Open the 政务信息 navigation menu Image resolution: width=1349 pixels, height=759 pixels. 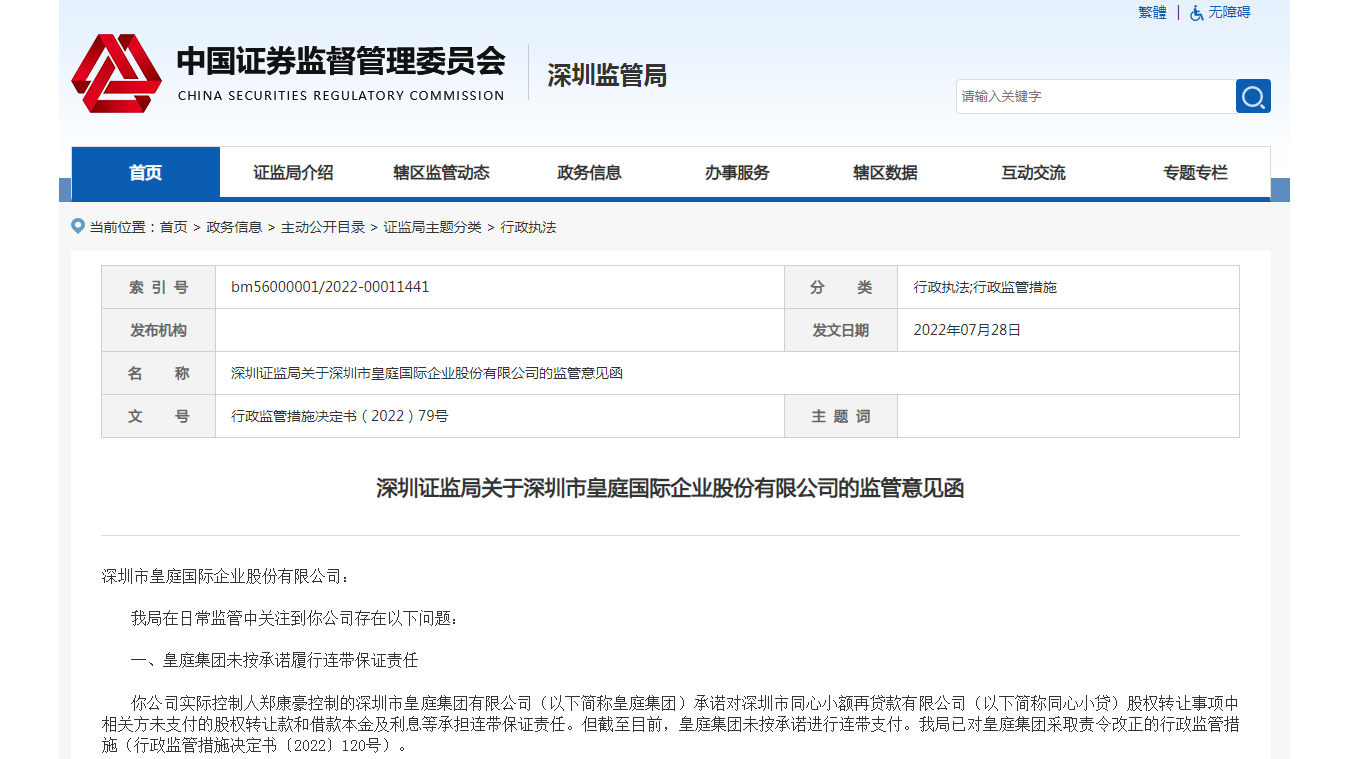(x=589, y=173)
